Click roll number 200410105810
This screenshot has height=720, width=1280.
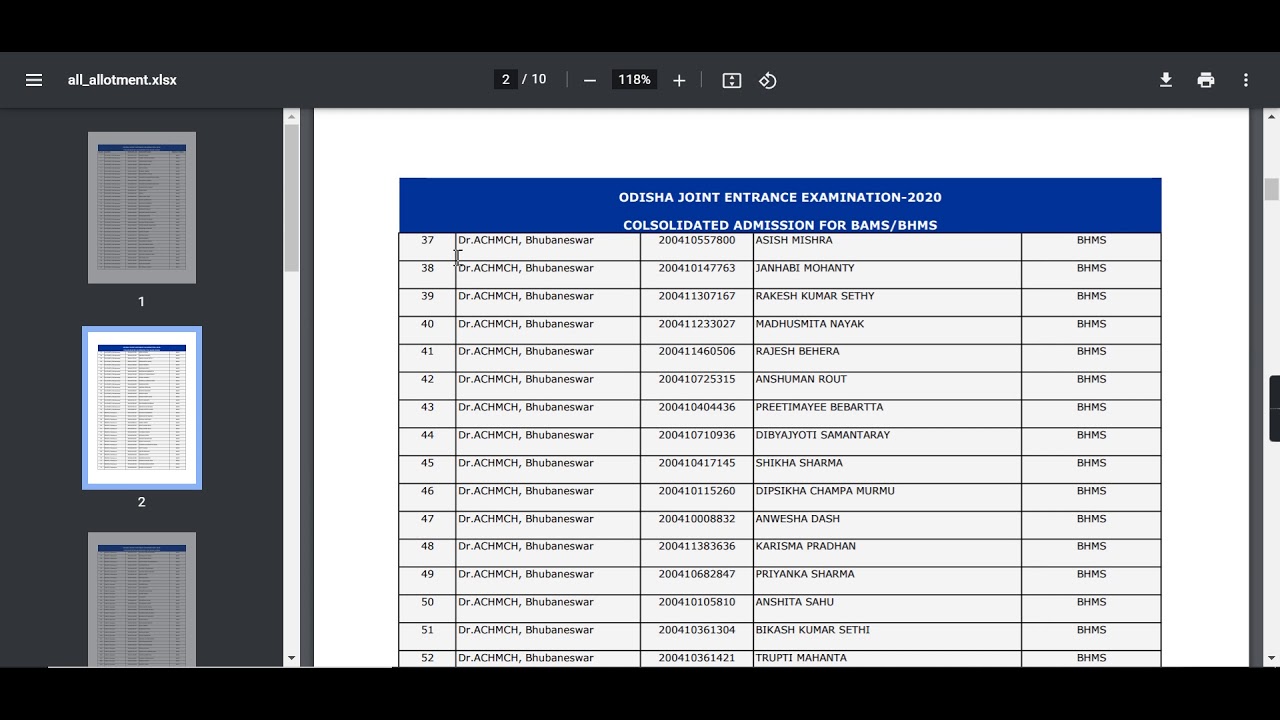coord(697,602)
